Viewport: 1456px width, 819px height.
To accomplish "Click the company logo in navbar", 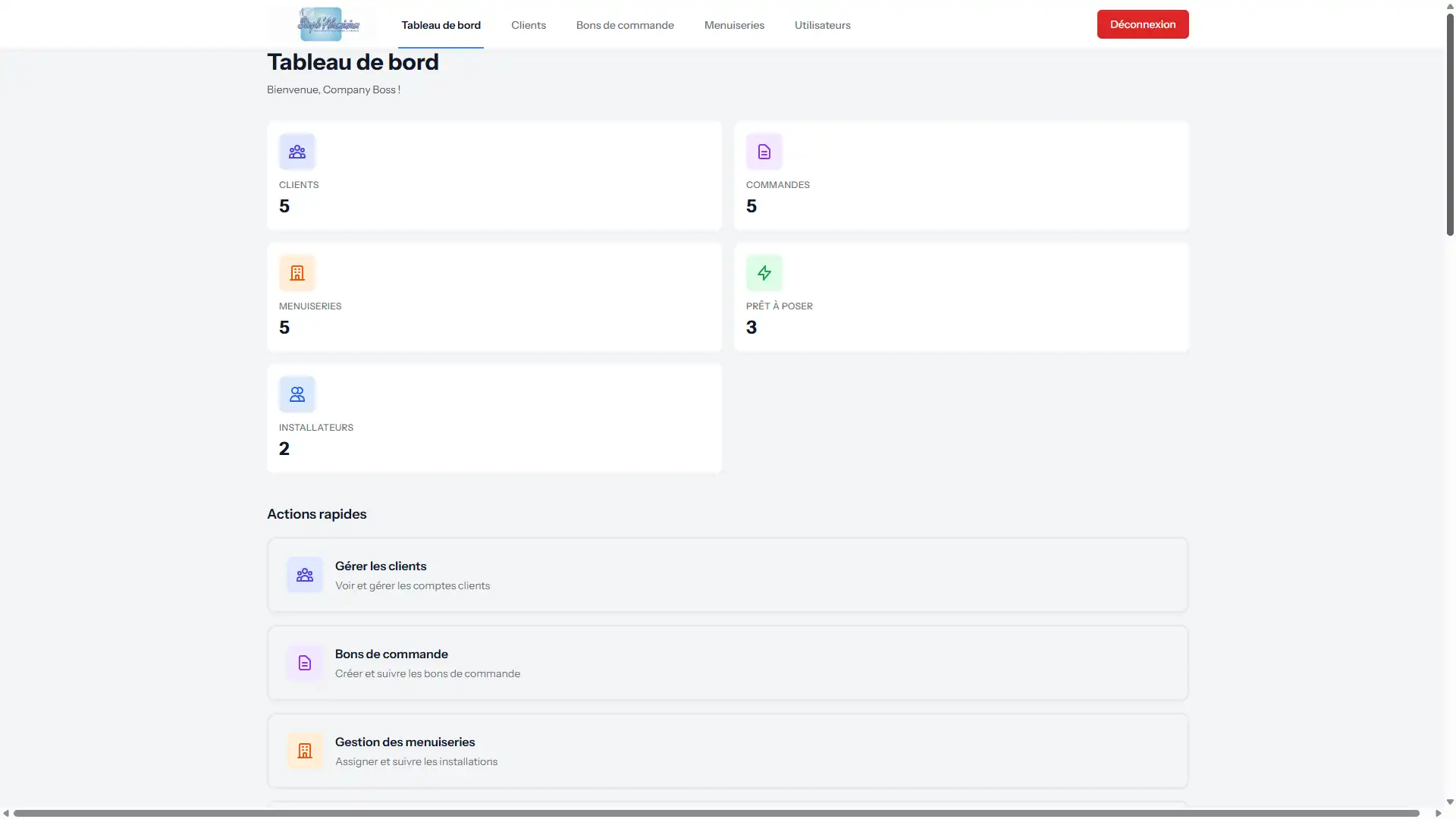I will pos(328,24).
